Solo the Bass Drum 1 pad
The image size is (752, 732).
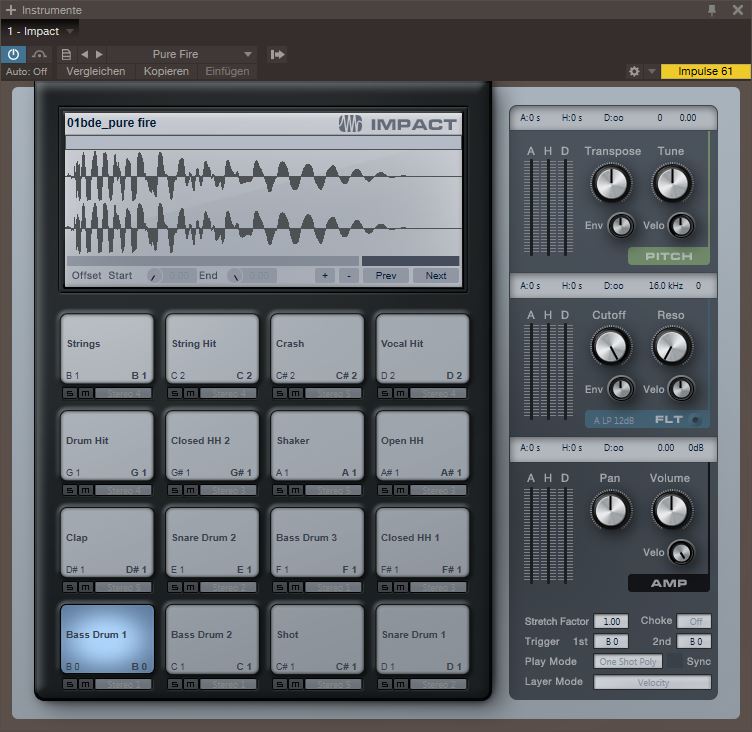tap(70, 684)
